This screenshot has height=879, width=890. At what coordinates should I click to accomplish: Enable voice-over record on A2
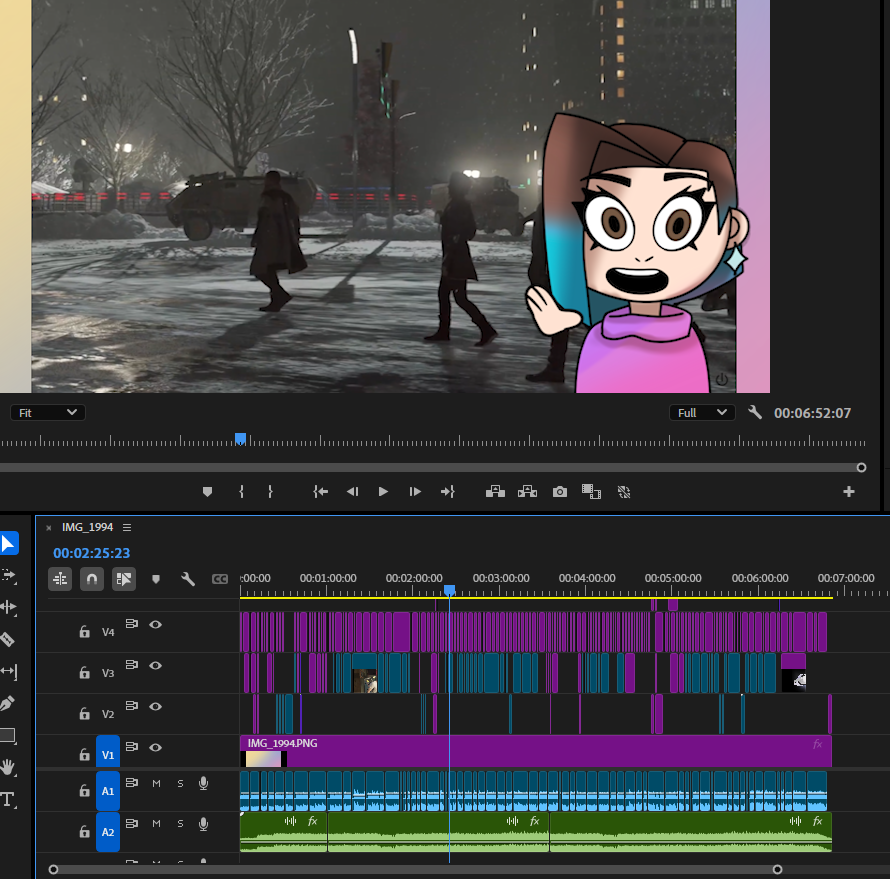coord(203,824)
